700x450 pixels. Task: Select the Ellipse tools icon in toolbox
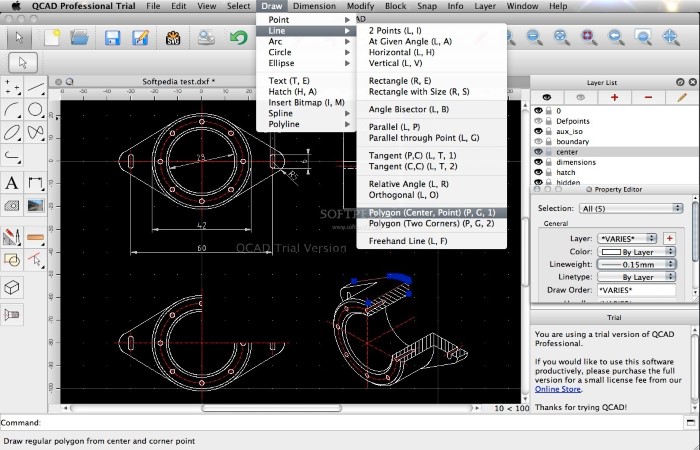[x=12, y=133]
